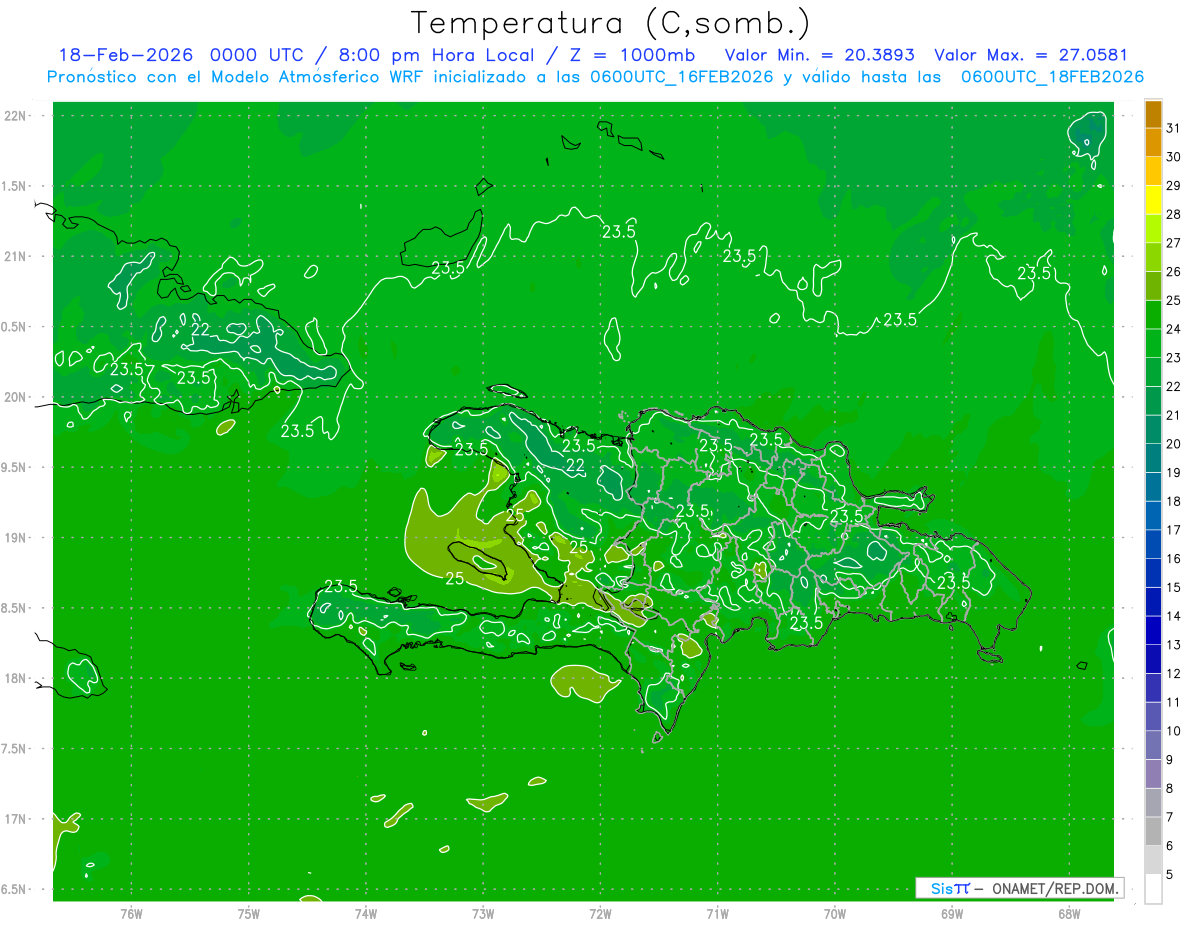The image size is (1200, 927).
Task: Click the 20N latitude axis label
Action: 17,397
